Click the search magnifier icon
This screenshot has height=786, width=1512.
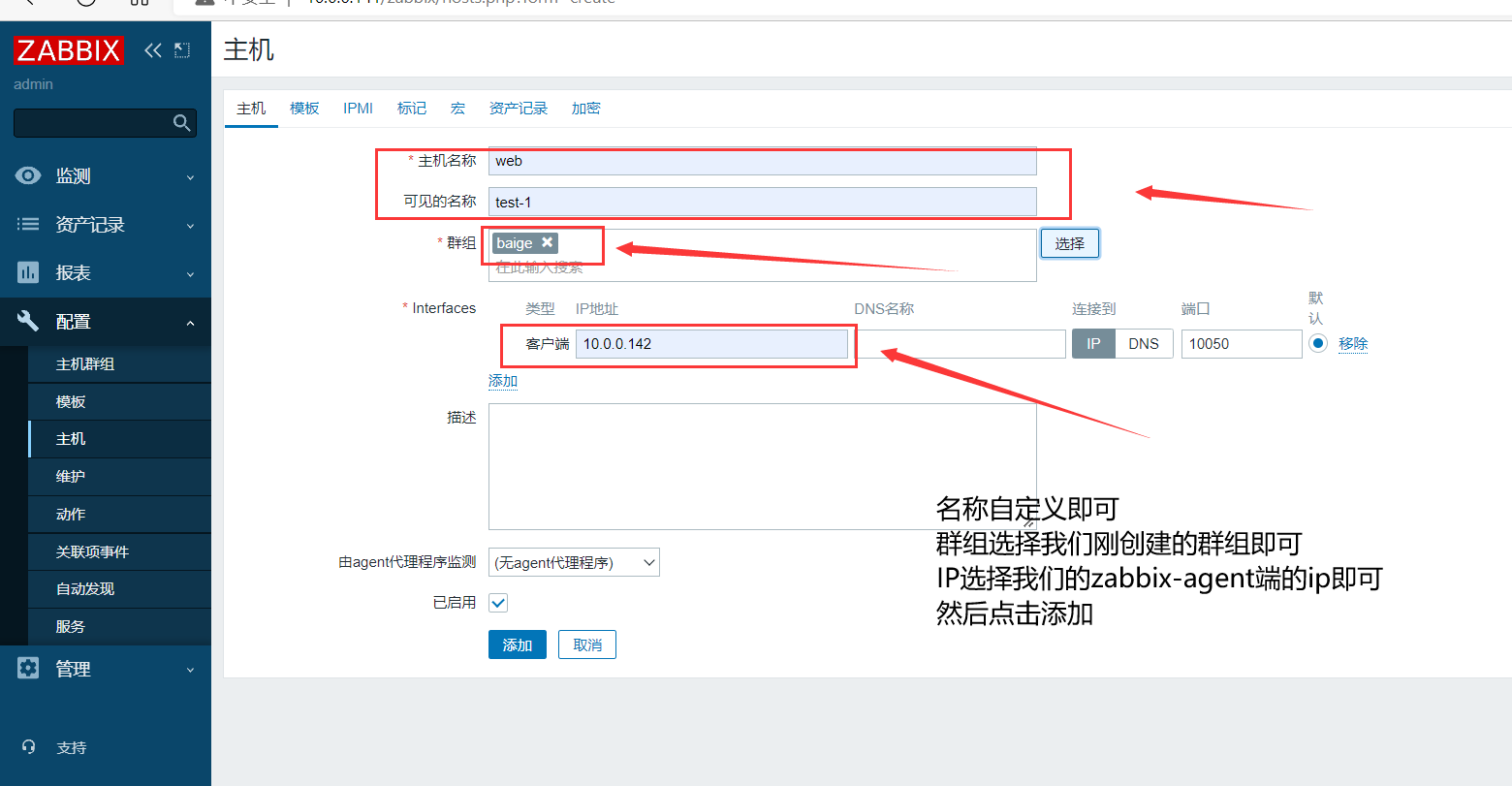tap(181, 122)
